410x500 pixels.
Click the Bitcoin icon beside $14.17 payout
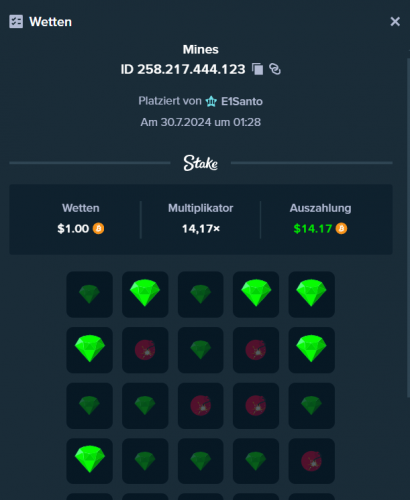coord(341,229)
